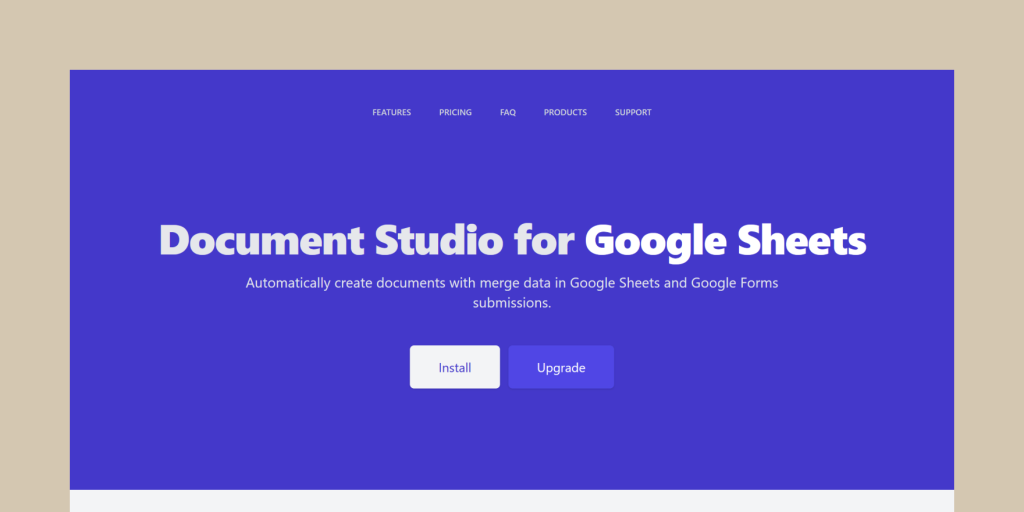Click the Install button

pos(455,367)
